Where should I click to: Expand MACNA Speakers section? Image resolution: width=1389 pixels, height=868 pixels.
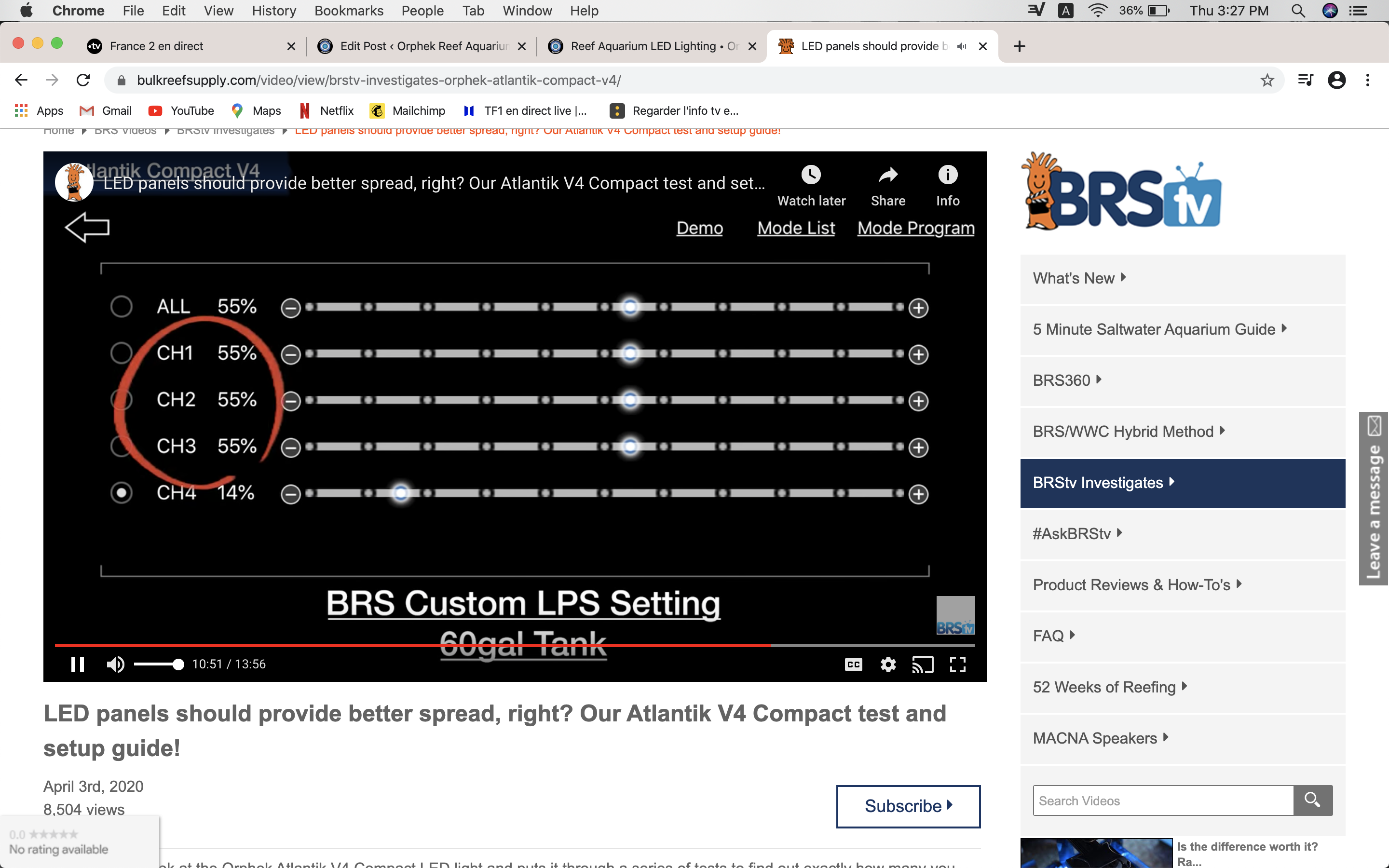pos(1183,738)
